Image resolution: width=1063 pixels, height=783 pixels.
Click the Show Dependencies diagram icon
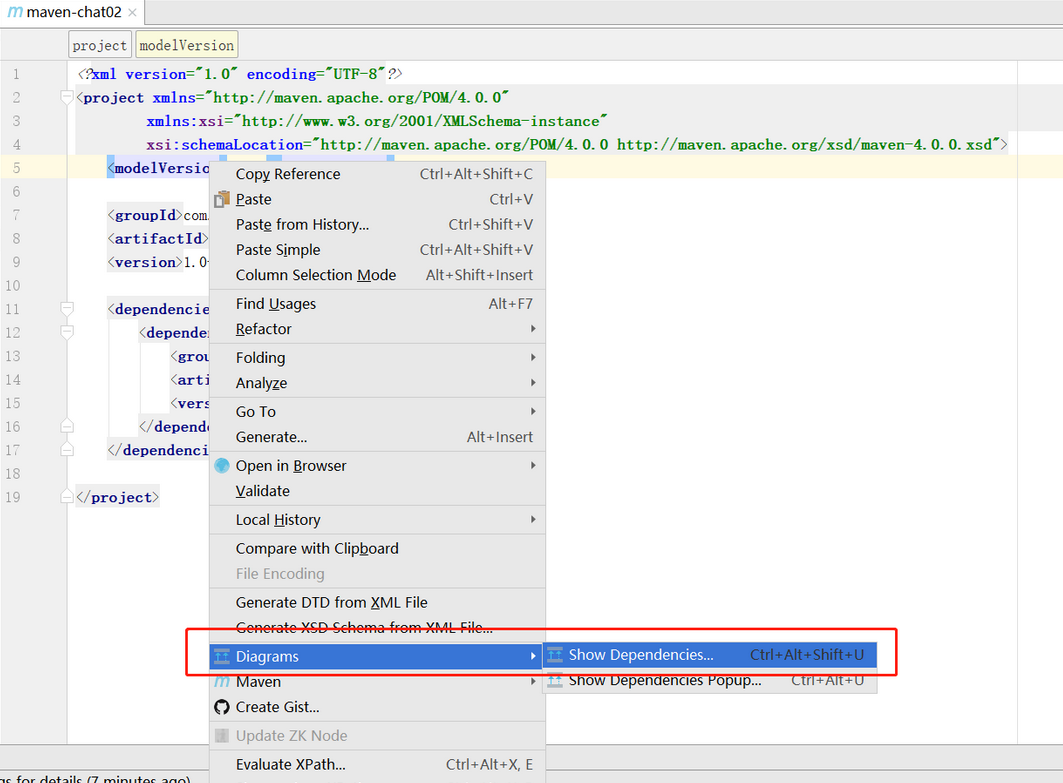point(555,655)
